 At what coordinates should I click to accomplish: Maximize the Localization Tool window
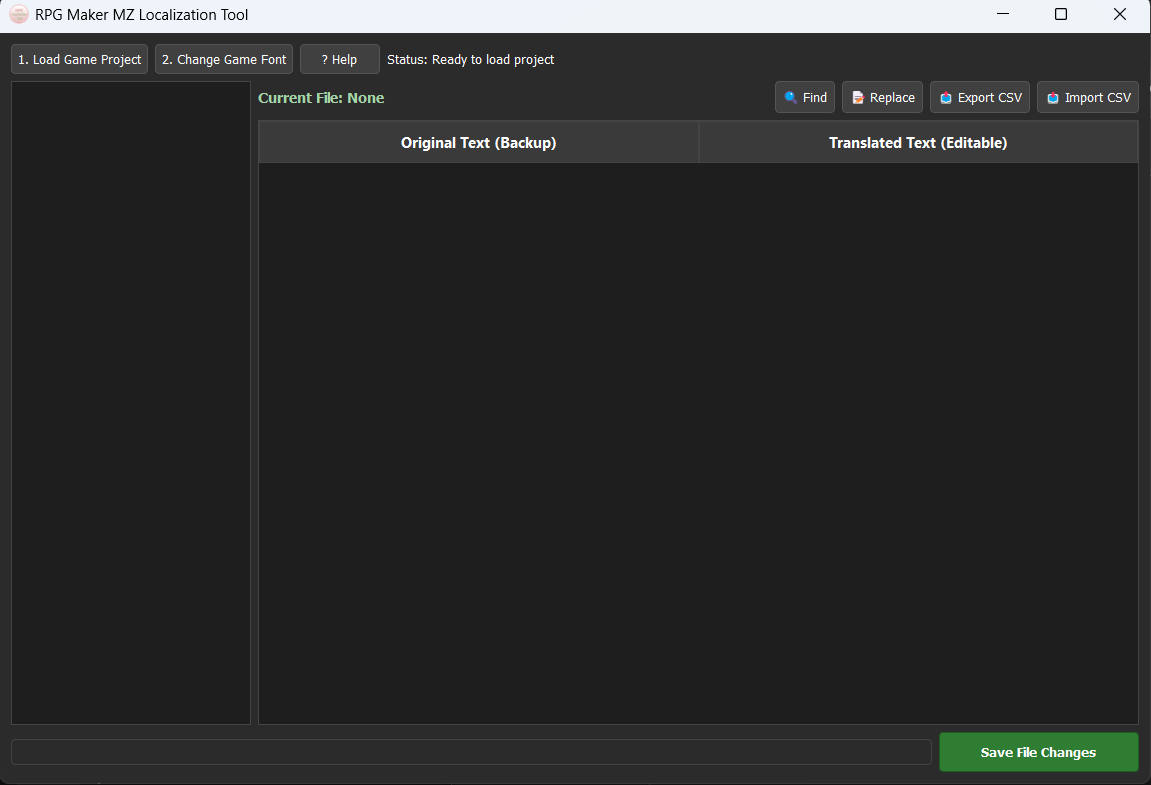pyautogui.click(x=1061, y=15)
